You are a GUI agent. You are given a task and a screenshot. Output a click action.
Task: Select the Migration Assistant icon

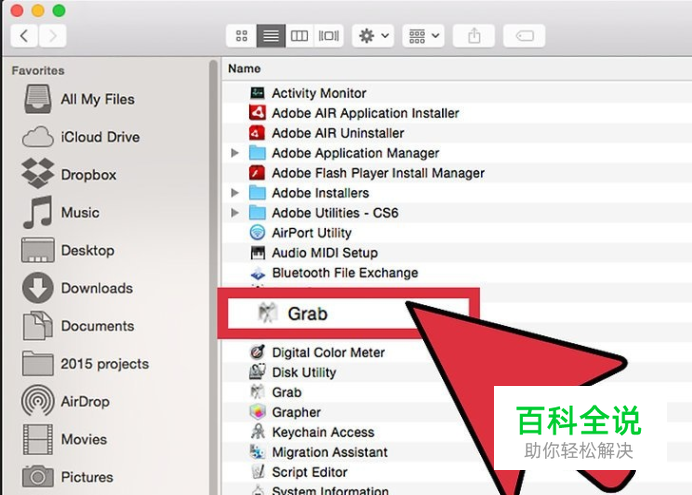(257, 452)
